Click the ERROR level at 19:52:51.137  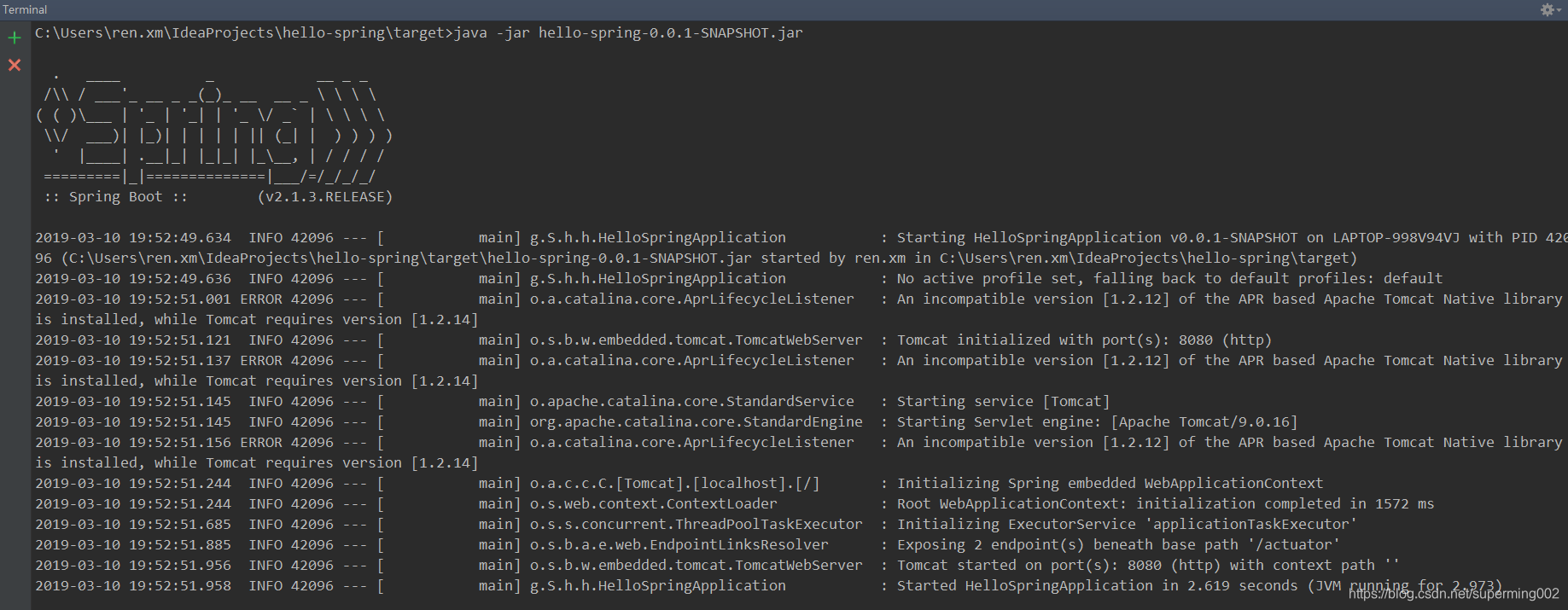click(x=261, y=361)
